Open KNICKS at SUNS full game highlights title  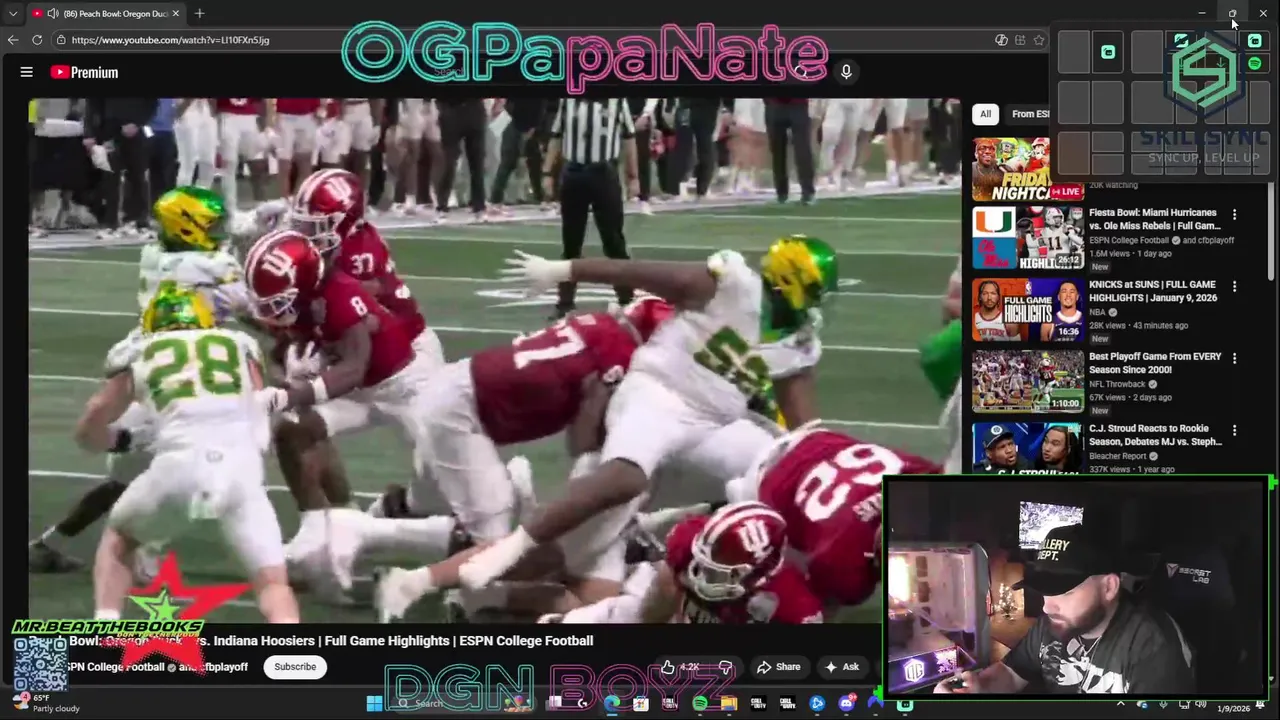click(1153, 291)
